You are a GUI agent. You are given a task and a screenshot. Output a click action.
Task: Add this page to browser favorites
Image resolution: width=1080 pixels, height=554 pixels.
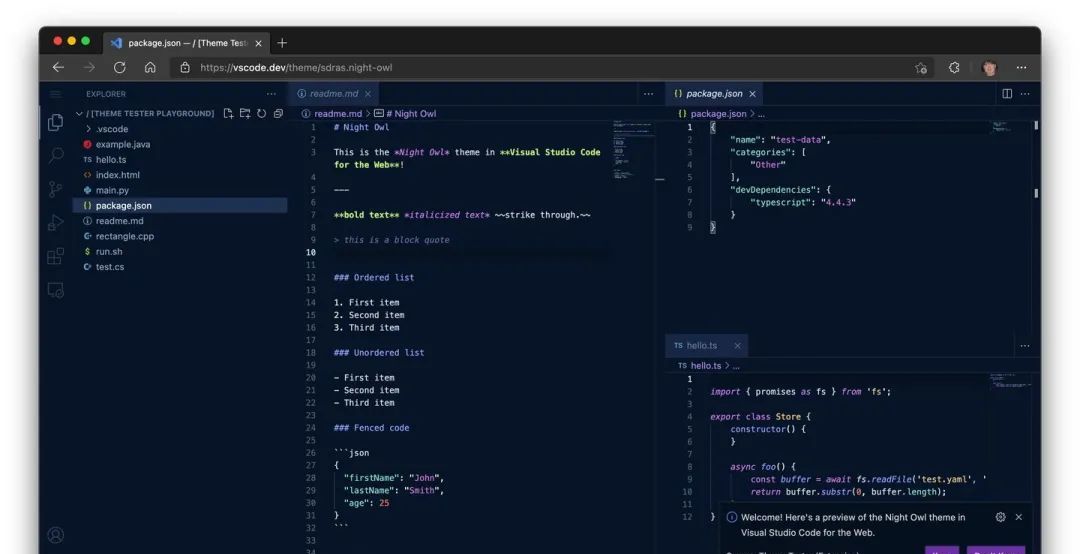pos(921,68)
